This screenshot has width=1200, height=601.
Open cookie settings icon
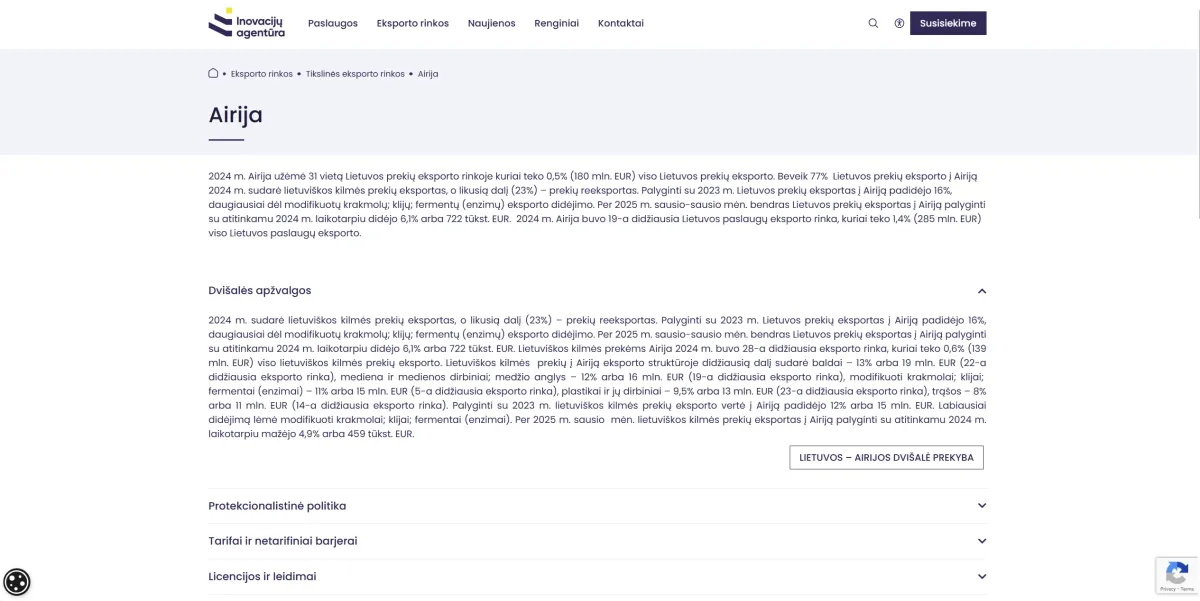(x=17, y=582)
